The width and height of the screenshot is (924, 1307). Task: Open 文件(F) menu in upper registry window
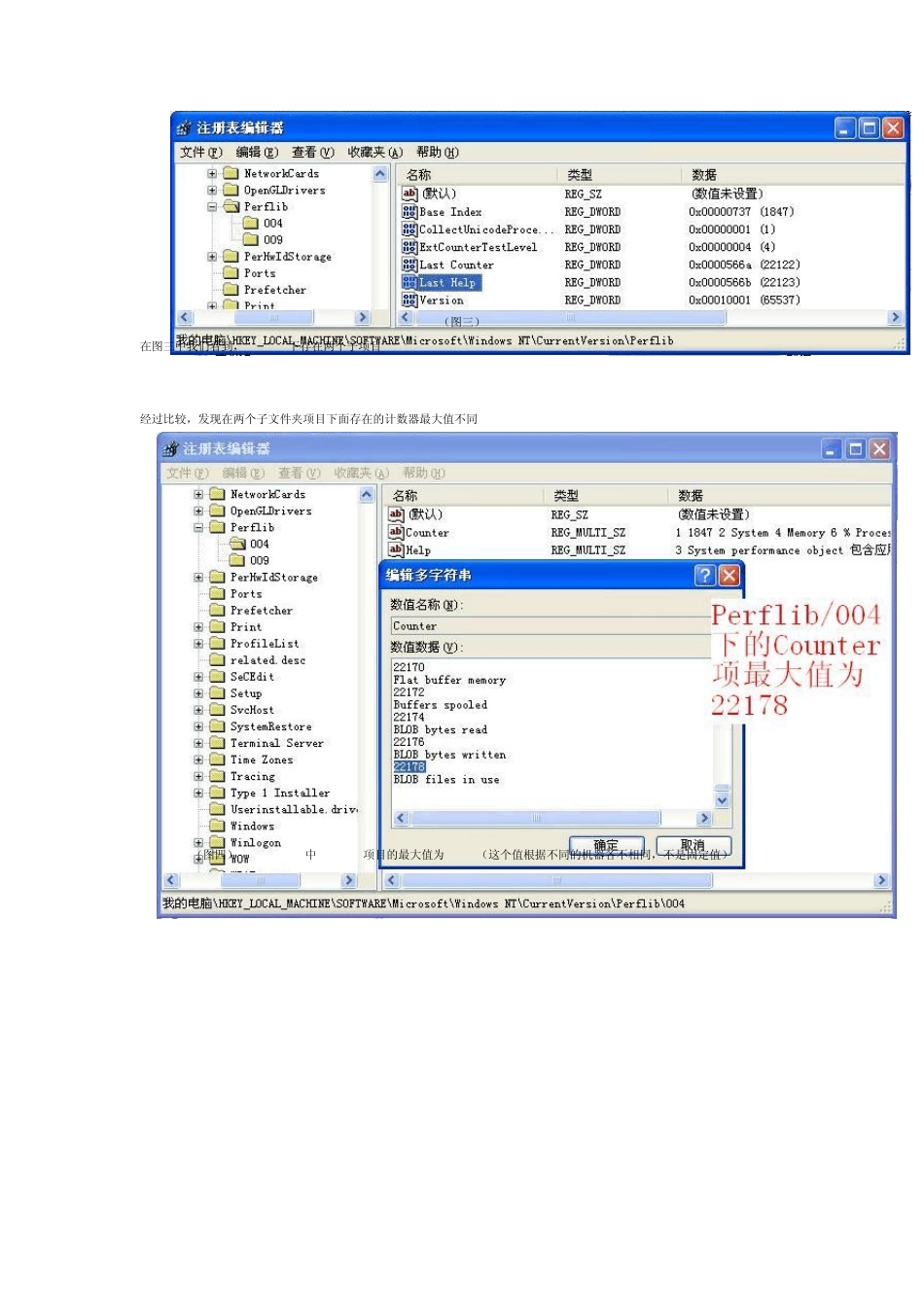tap(200, 152)
